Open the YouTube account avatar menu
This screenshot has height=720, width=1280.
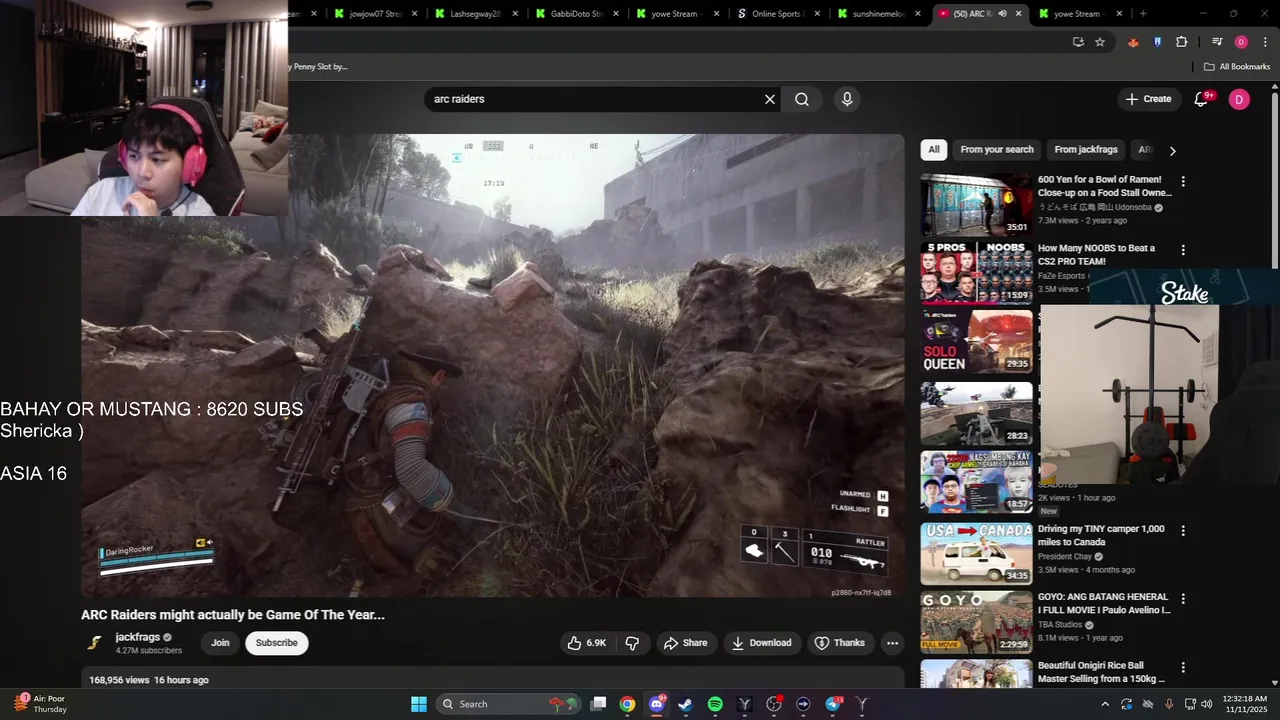1239,99
